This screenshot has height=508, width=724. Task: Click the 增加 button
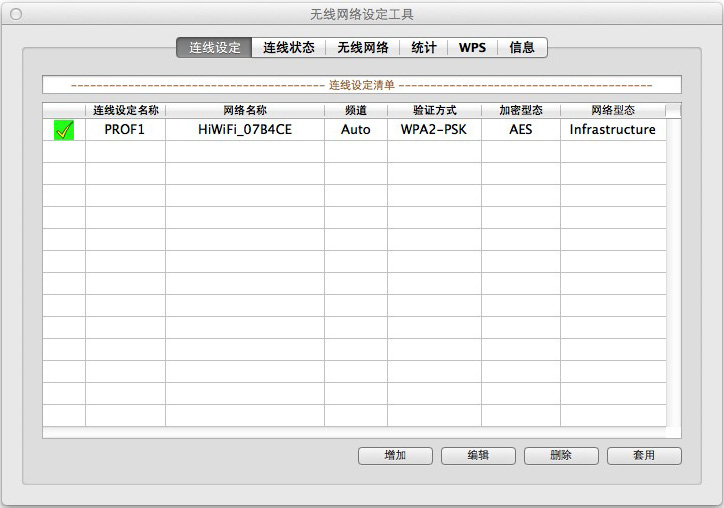(395, 456)
